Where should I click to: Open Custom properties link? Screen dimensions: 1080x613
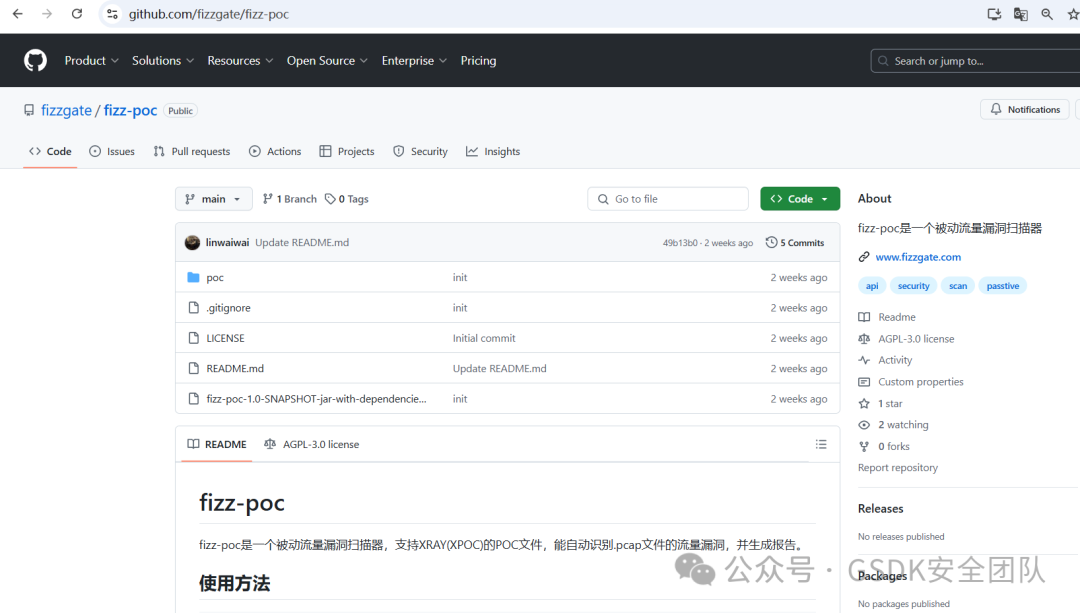click(x=911, y=382)
